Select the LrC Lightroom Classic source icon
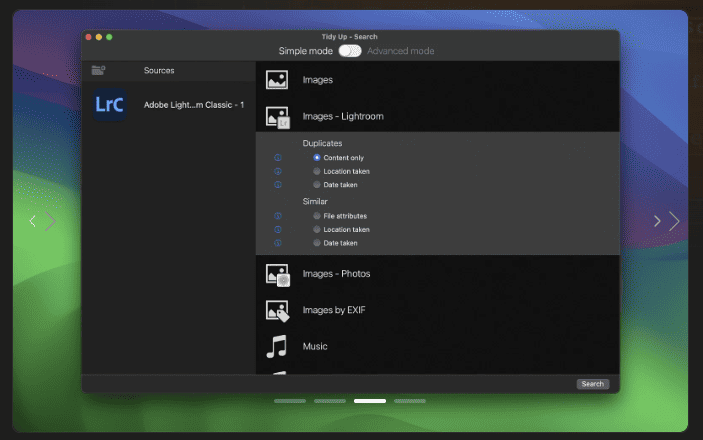Image resolution: width=703 pixels, height=440 pixels. [110, 105]
